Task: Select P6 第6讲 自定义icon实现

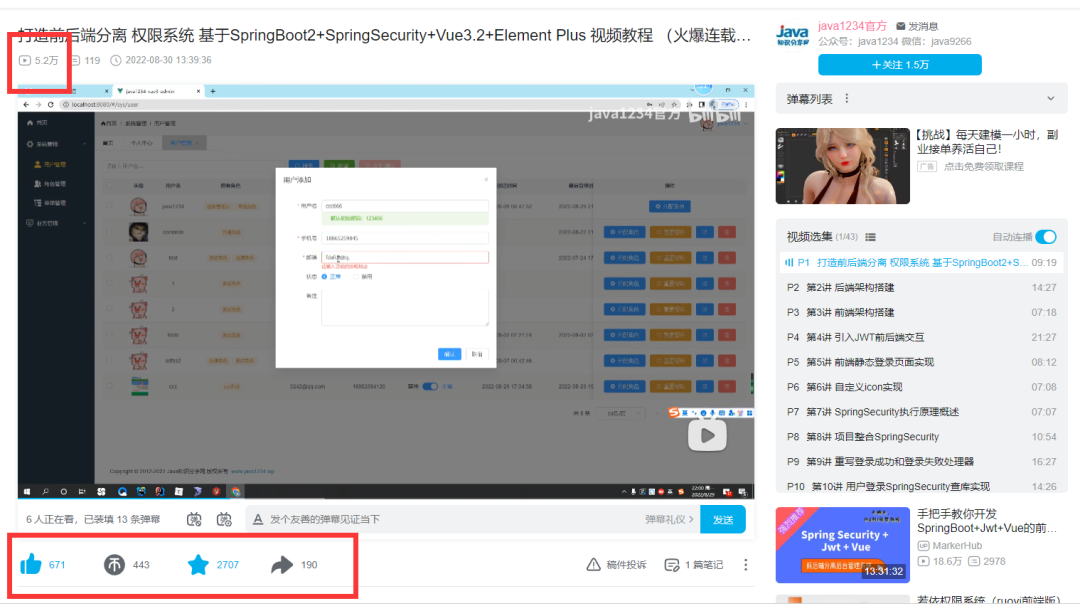Action: point(921,386)
